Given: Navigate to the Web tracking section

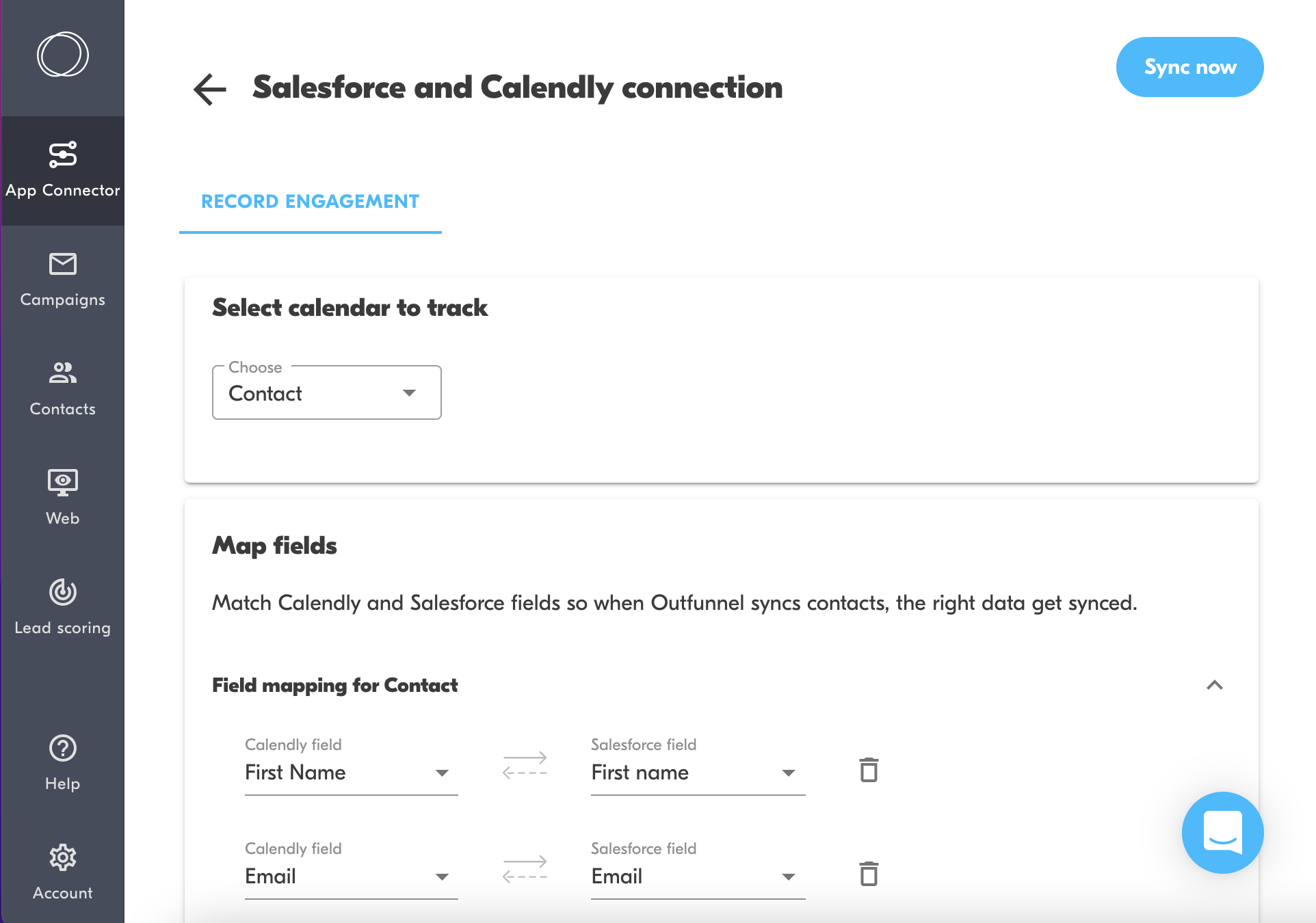Looking at the screenshot, I should [x=62, y=494].
